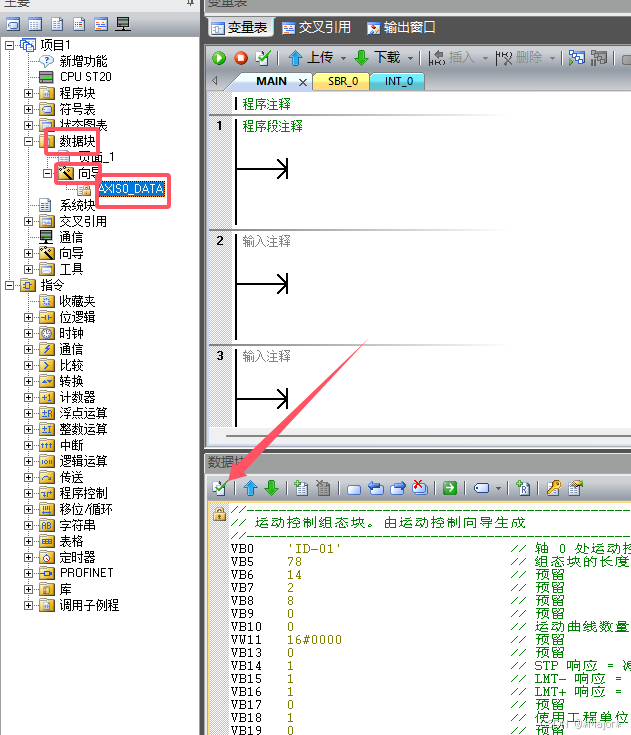Expand the PROFINET instruction folder

29,573
